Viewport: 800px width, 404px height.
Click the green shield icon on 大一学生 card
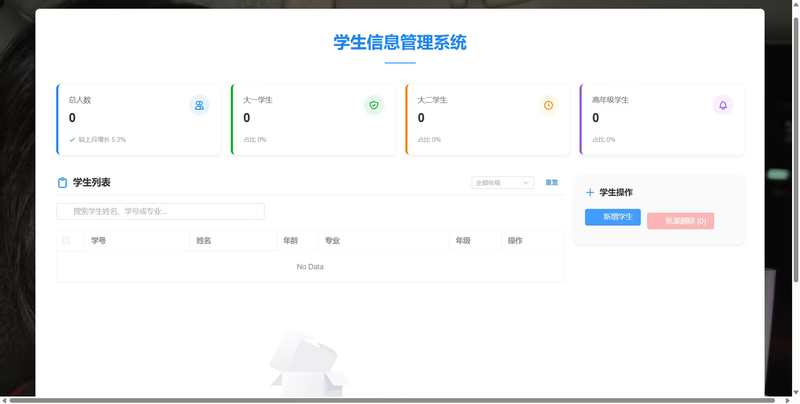pyautogui.click(x=374, y=105)
